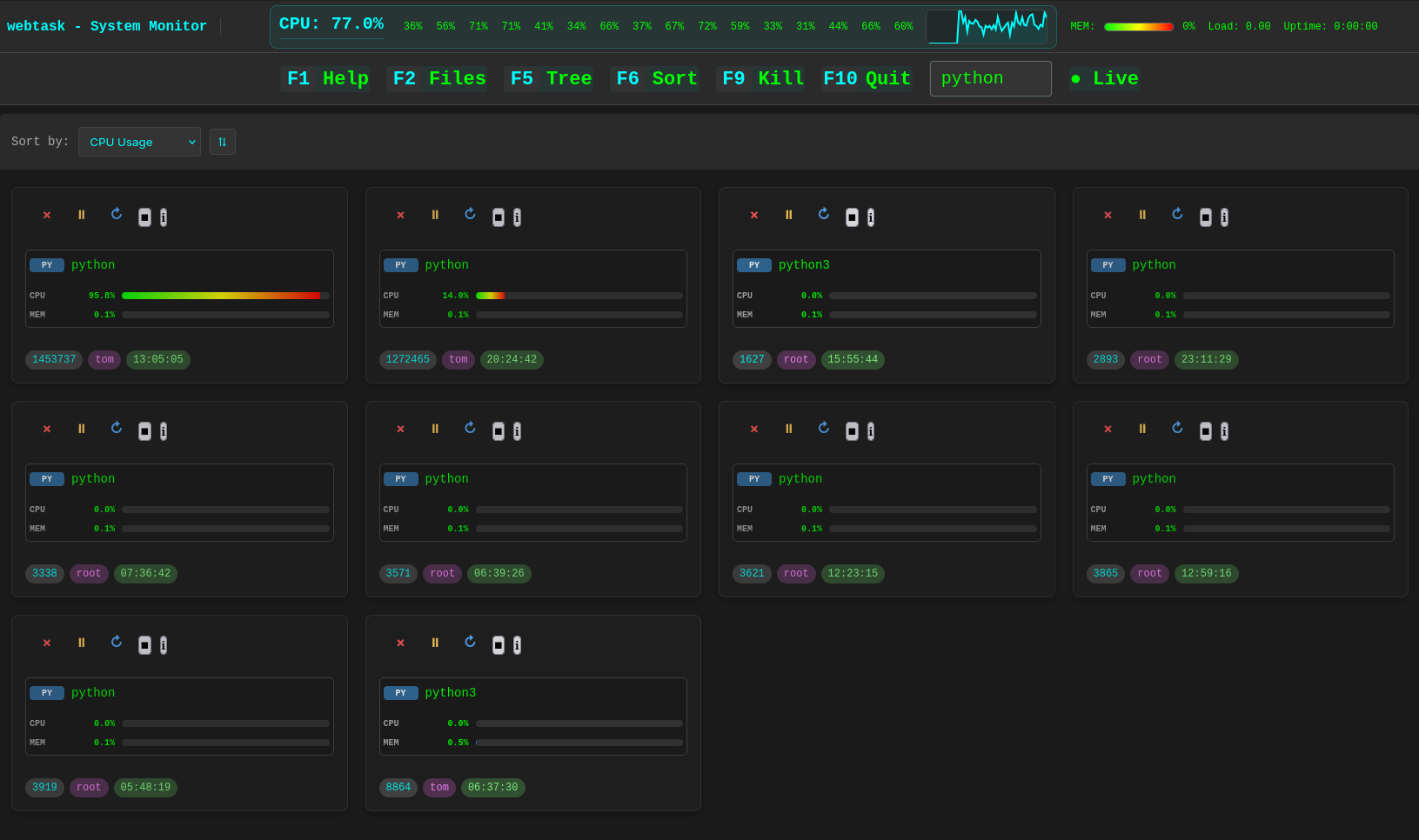Click the python filter search field

(990, 78)
